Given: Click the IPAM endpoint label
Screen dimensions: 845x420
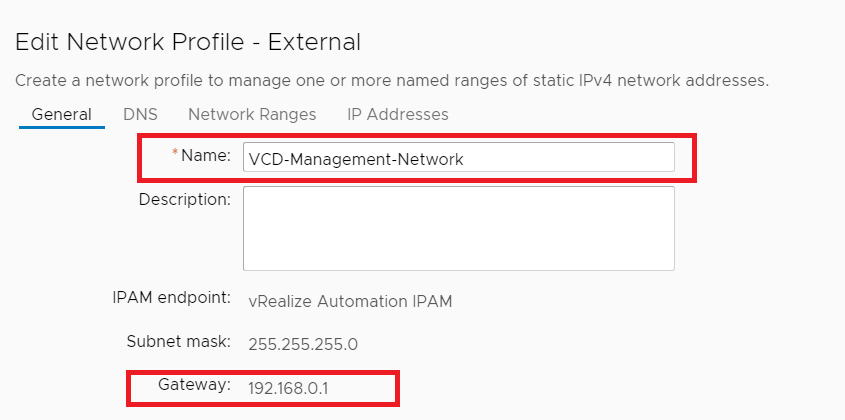Looking at the screenshot, I should [172, 297].
